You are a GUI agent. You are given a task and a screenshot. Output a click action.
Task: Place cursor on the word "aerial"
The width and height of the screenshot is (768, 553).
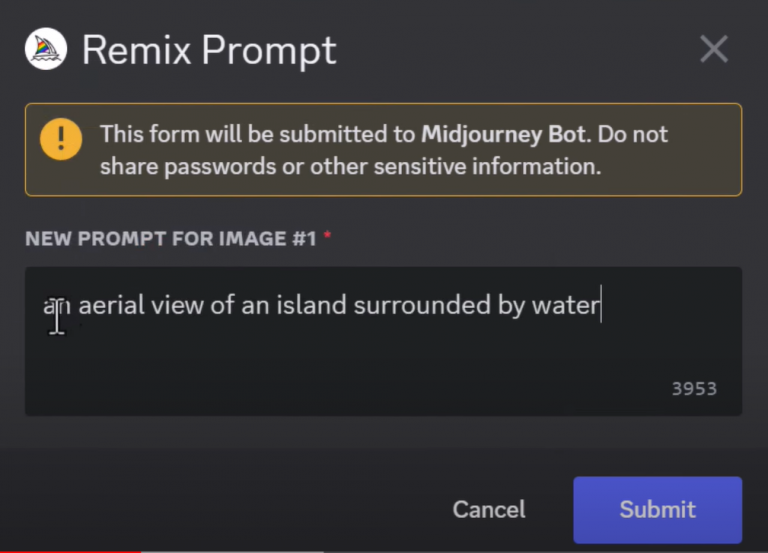coord(110,305)
